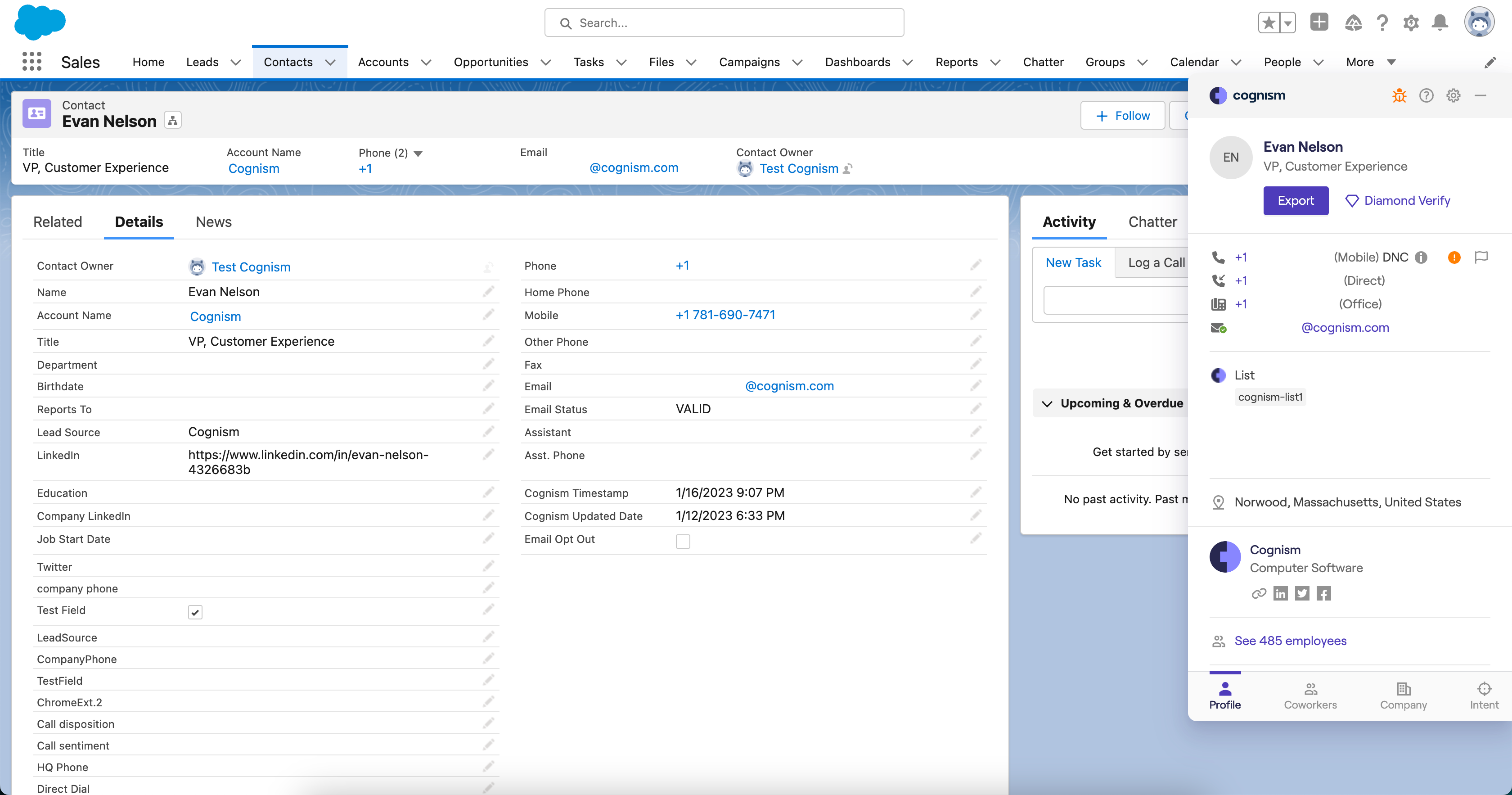Click the Favorites star icon
Screen dimensions: 1512x795
1269,23
